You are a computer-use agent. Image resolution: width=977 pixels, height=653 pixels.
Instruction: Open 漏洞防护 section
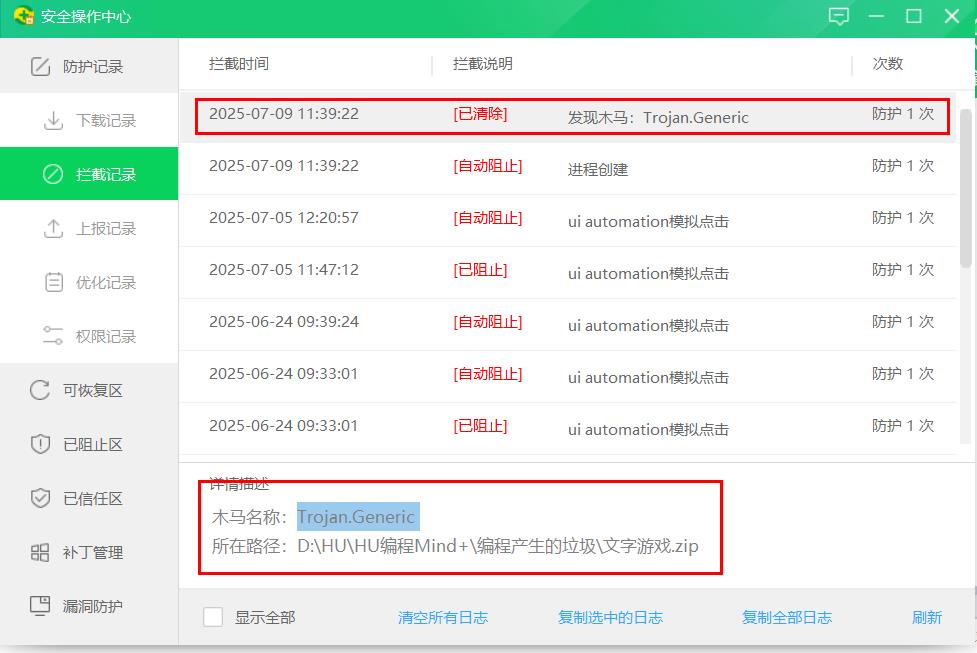coord(89,606)
